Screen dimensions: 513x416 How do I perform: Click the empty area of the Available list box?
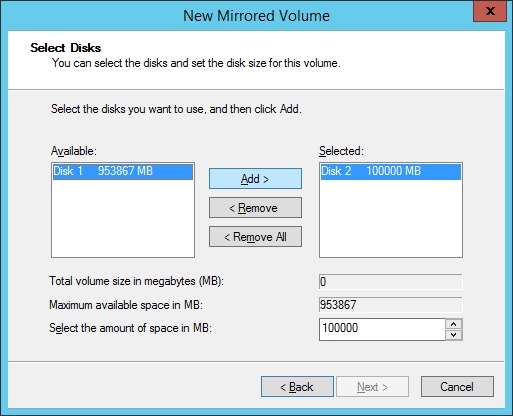coord(123,218)
